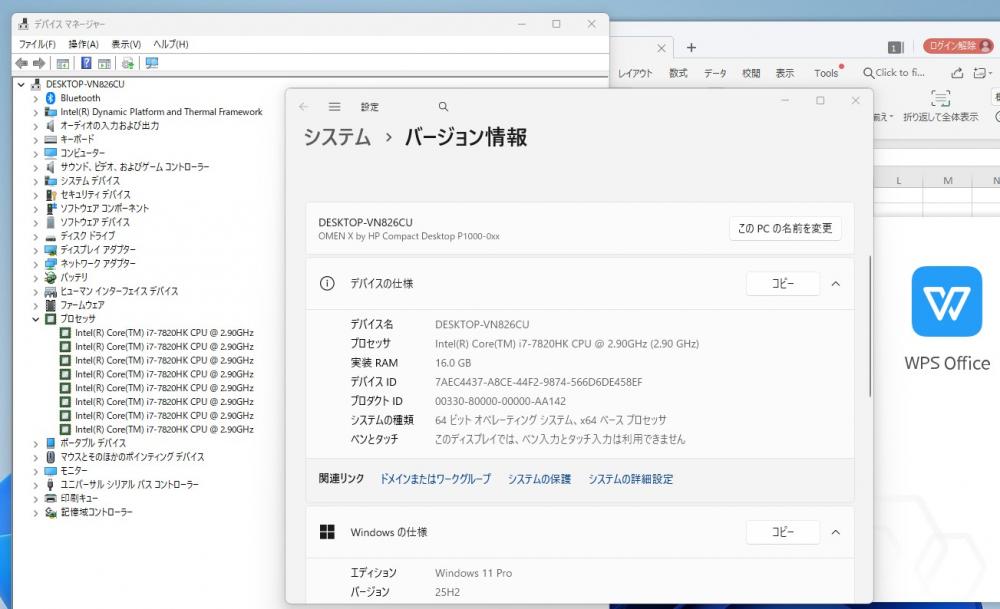Select the Intel Dynamic Platform and Thermal Framework row
Viewport: 1000px width, 609px height.
tap(161, 112)
